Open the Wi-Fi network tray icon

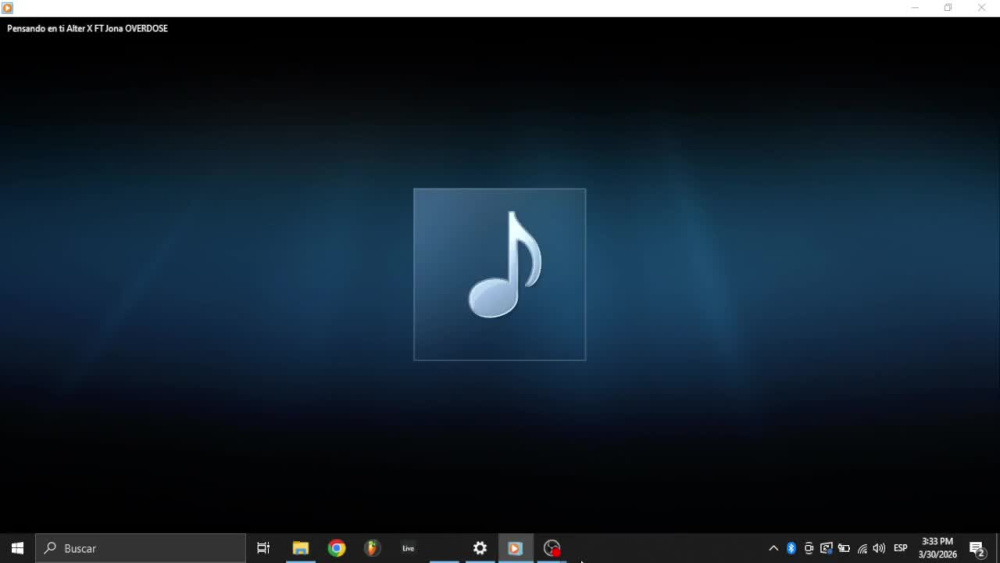pos(862,548)
